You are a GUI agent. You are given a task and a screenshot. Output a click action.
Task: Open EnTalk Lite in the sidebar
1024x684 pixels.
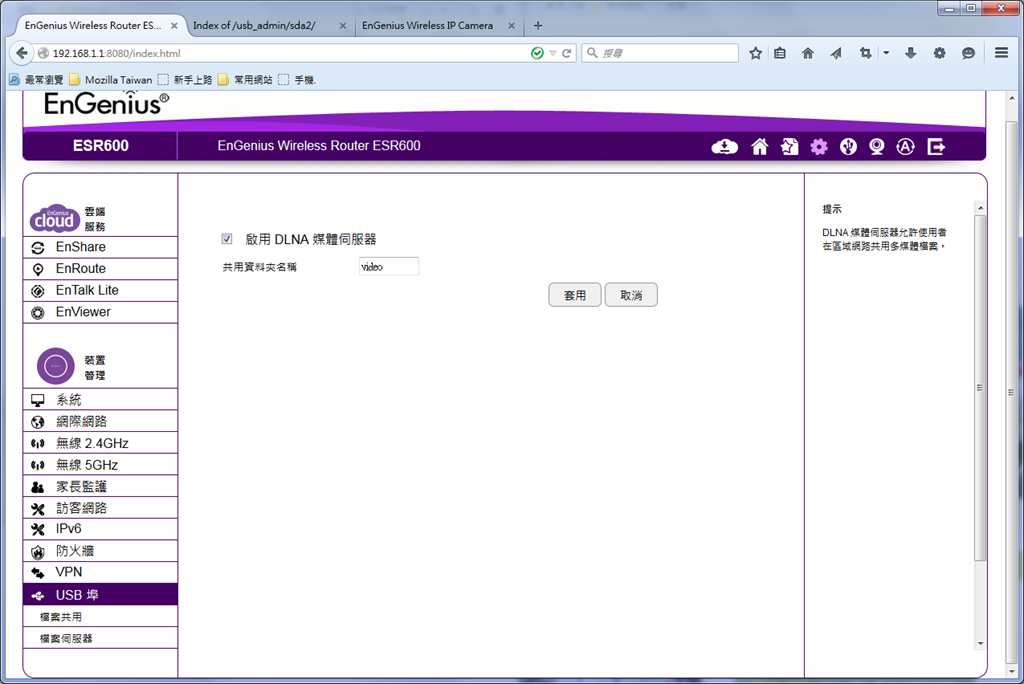100,290
